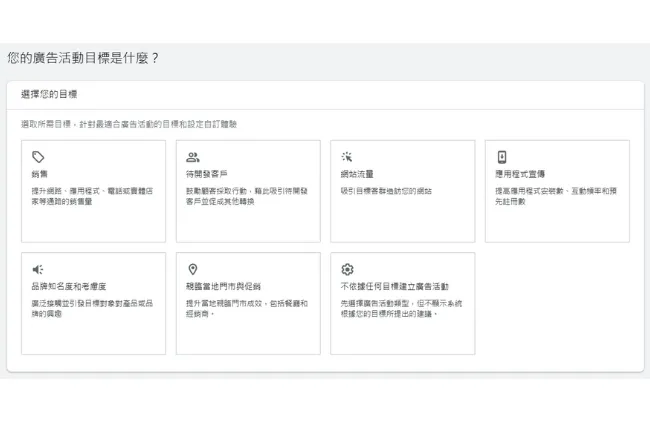This screenshot has height=430, width=650.
Task: Choose the 品牌知名度和考慮度 goal title
Action: [70, 286]
